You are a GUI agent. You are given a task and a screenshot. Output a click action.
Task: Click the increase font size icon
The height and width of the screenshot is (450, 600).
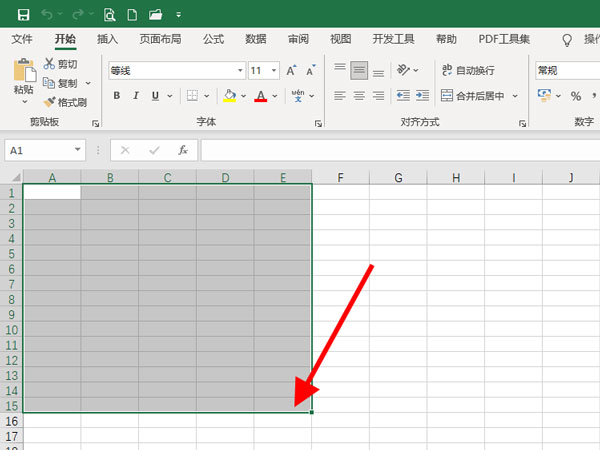291,71
